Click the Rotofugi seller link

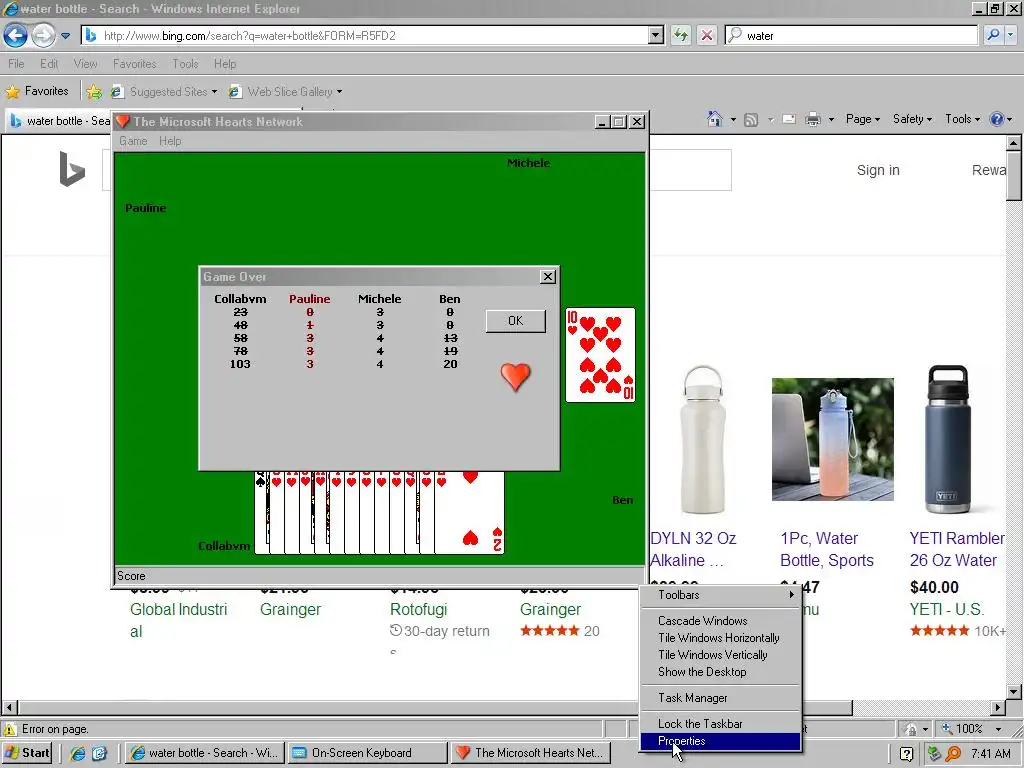418,609
